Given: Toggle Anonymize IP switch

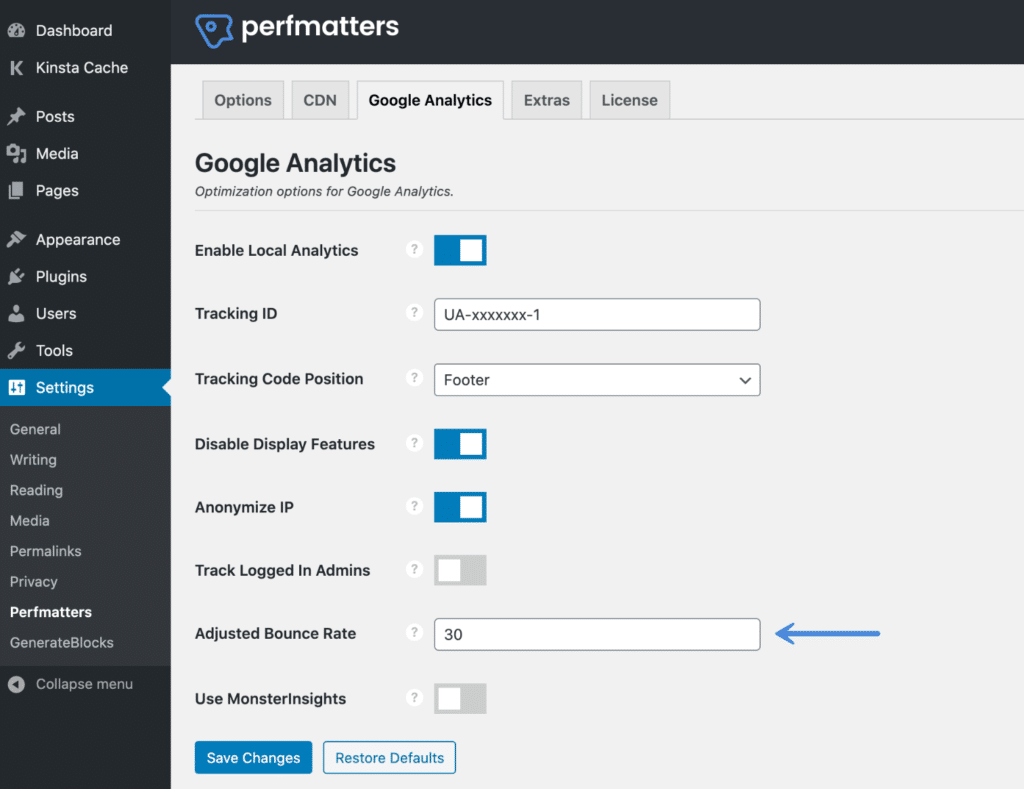Looking at the screenshot, I should (x=460, y=507).
